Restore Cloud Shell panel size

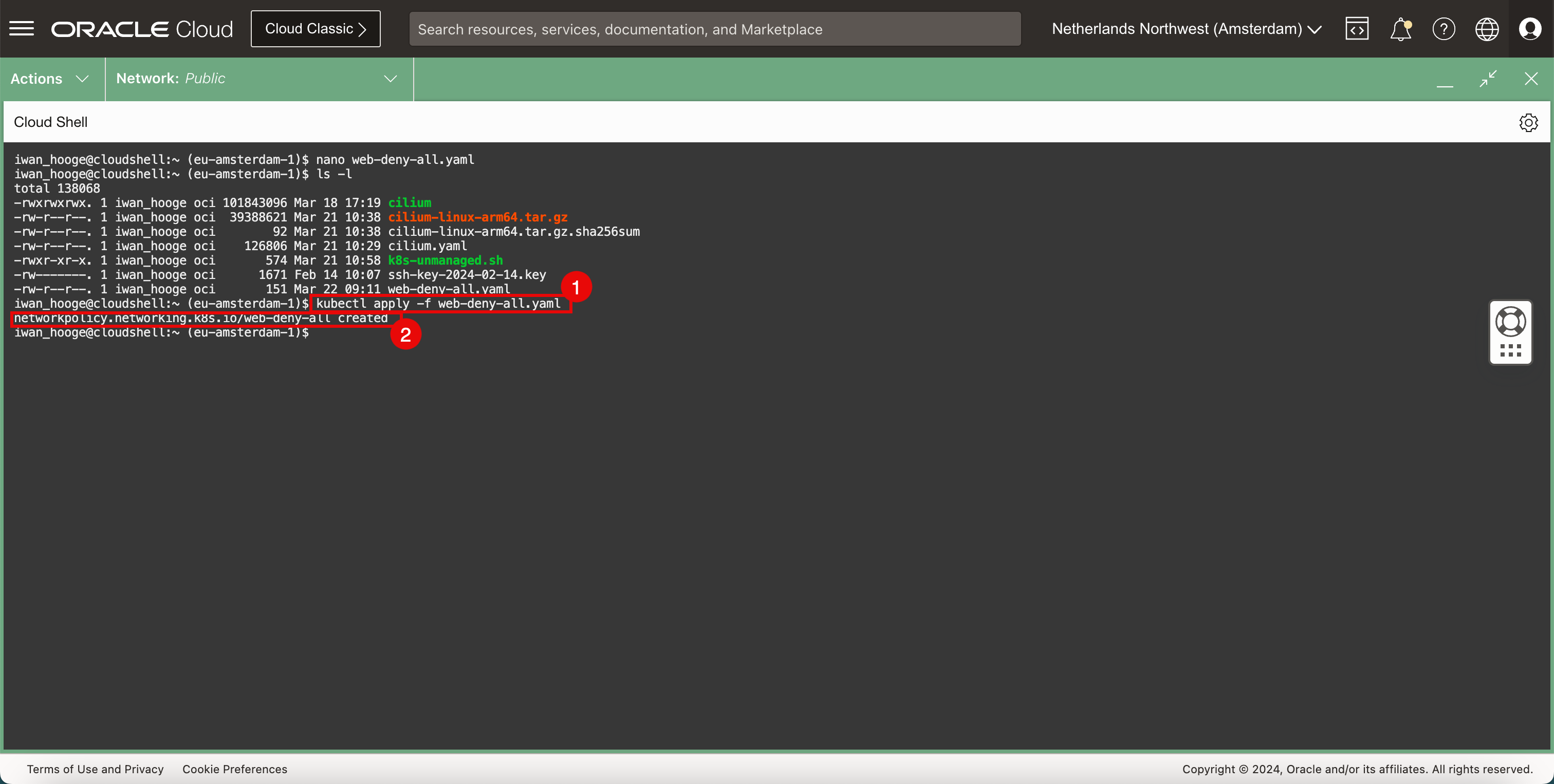1488,79
